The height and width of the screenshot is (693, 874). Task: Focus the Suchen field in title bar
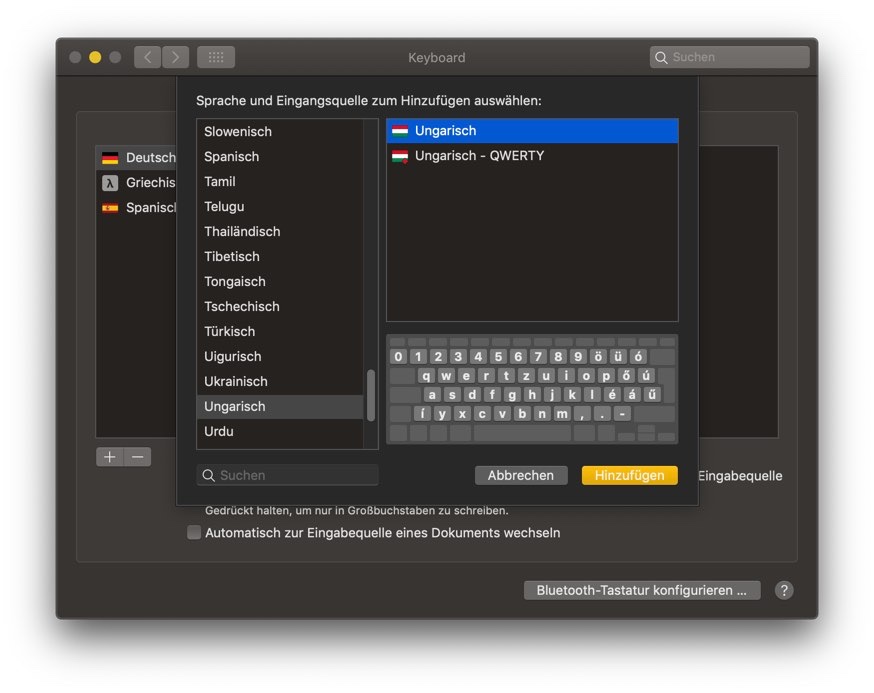(730, 57)
